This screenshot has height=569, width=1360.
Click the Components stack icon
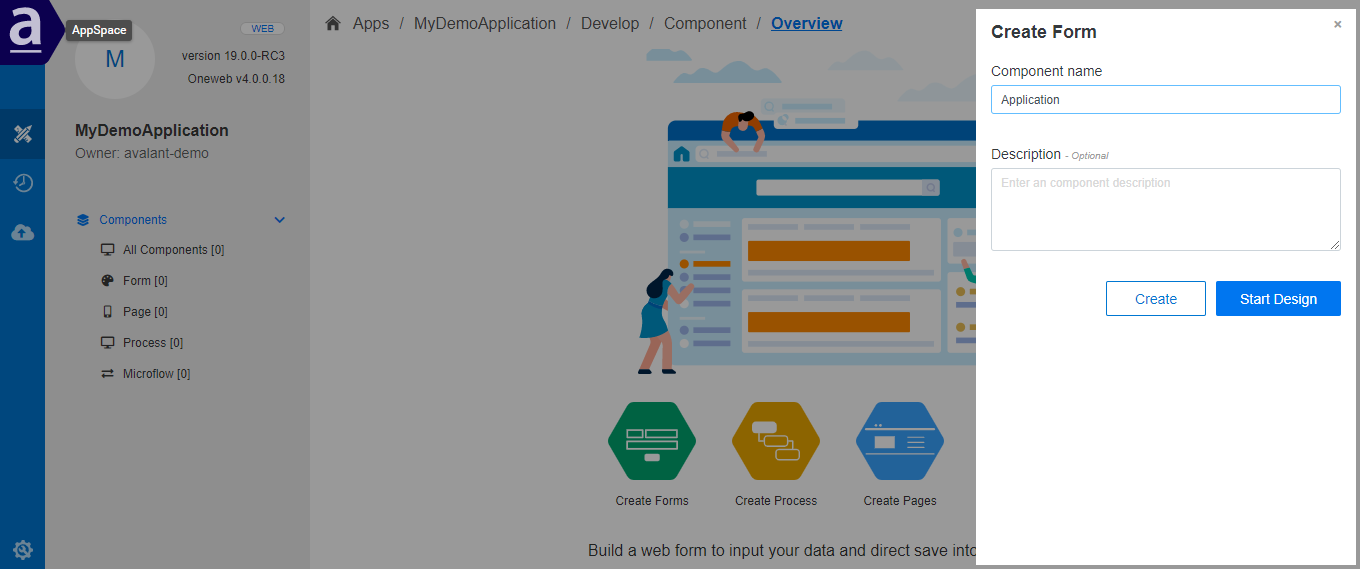(83, 220)
